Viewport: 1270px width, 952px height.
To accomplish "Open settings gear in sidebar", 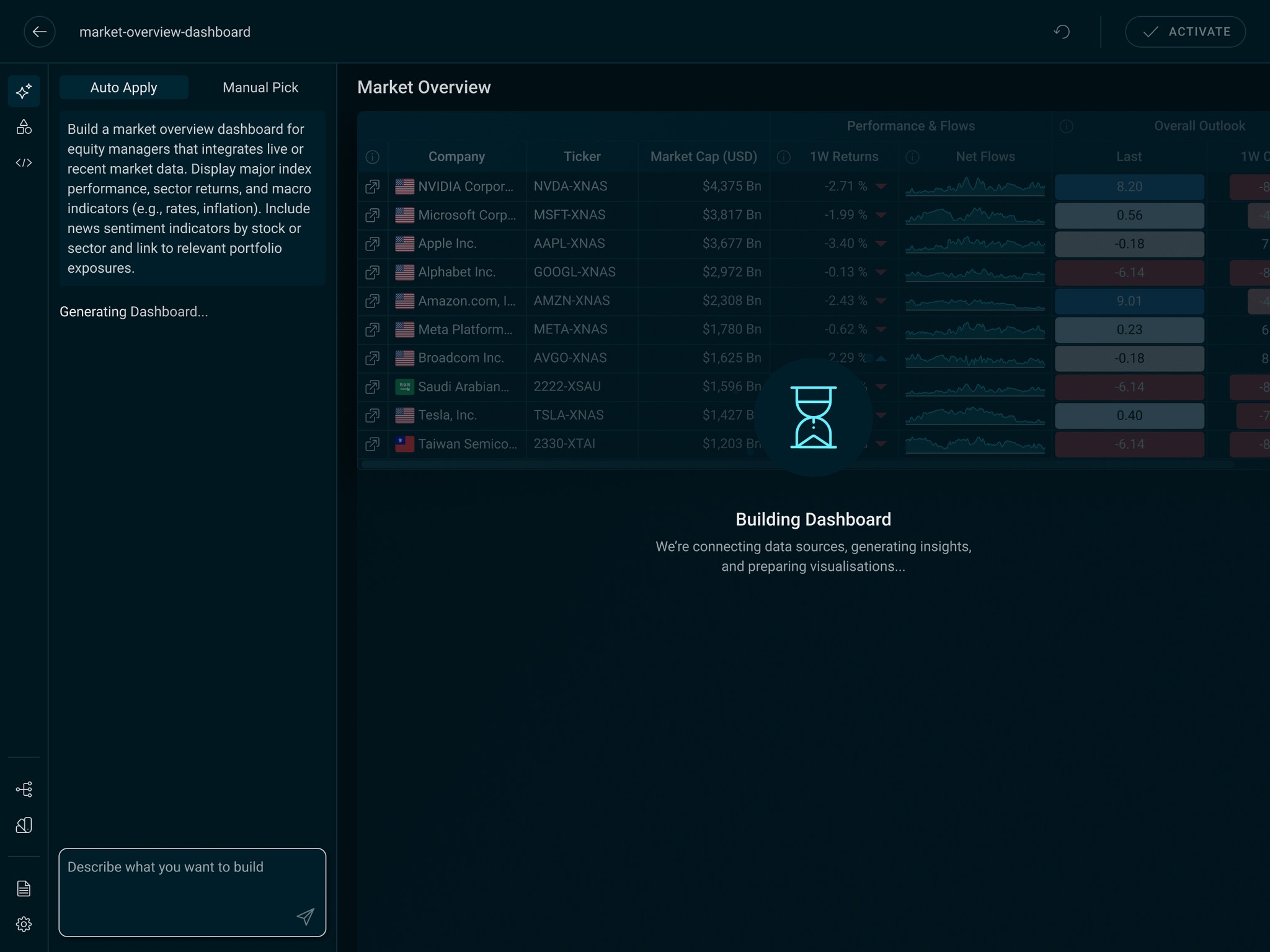I will (24, 924).
